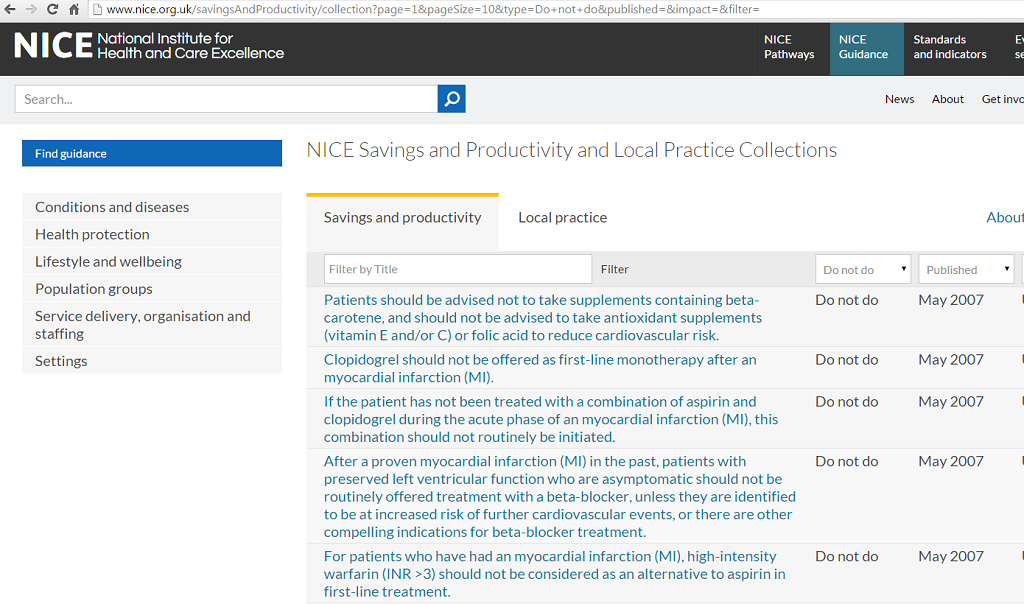Open Lifestyle and wellbeing sidebar item
Screen dimensions: 1024x604
coord(152,261)
